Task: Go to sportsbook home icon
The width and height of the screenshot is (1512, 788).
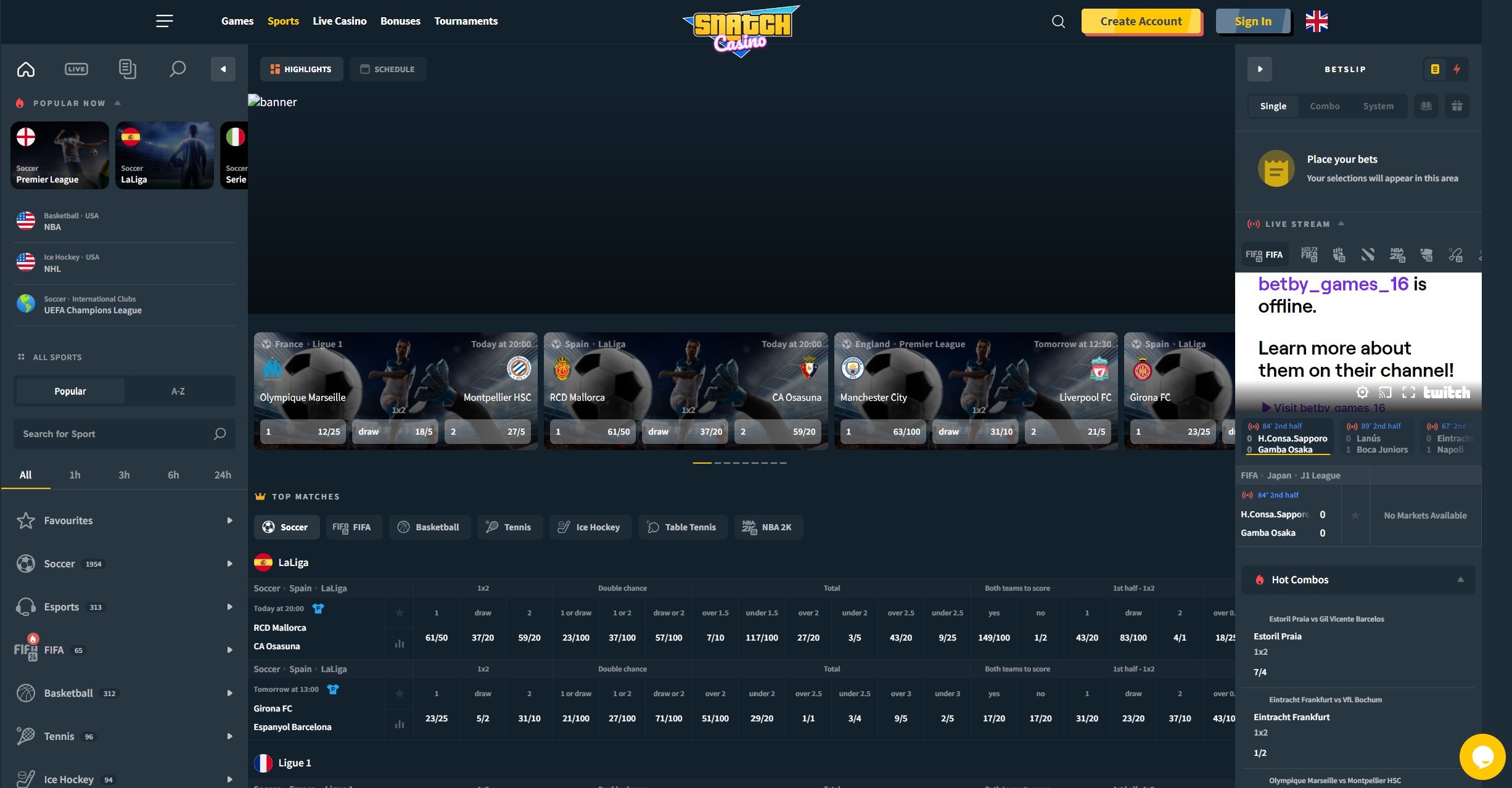Action: [x=26, y=69]
